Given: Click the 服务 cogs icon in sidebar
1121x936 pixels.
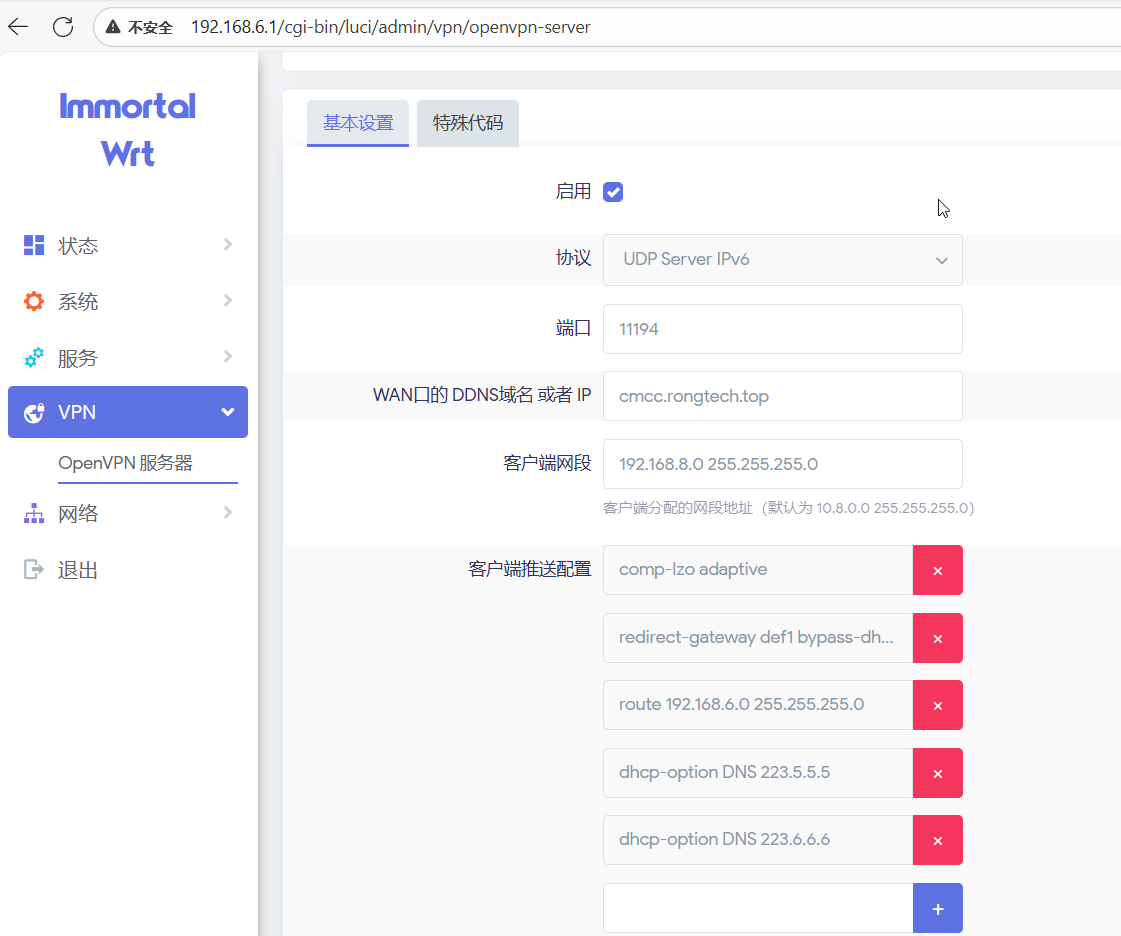Looking at the screenshot, I should tap(34, 357).
